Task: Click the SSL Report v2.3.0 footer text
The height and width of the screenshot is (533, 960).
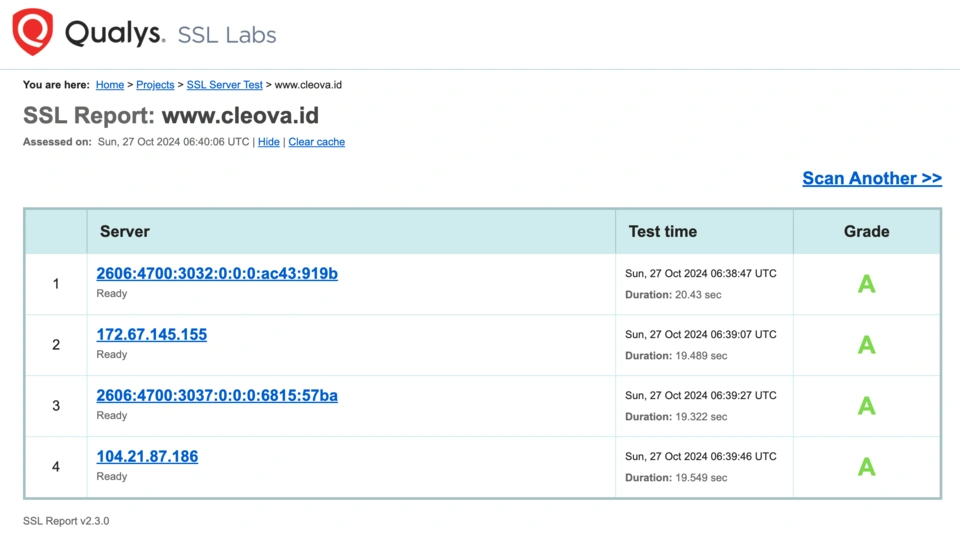Action: pos(66,521)
